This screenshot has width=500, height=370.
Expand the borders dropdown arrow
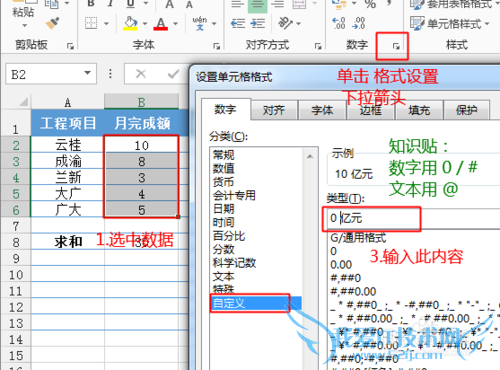coord(106,24)
